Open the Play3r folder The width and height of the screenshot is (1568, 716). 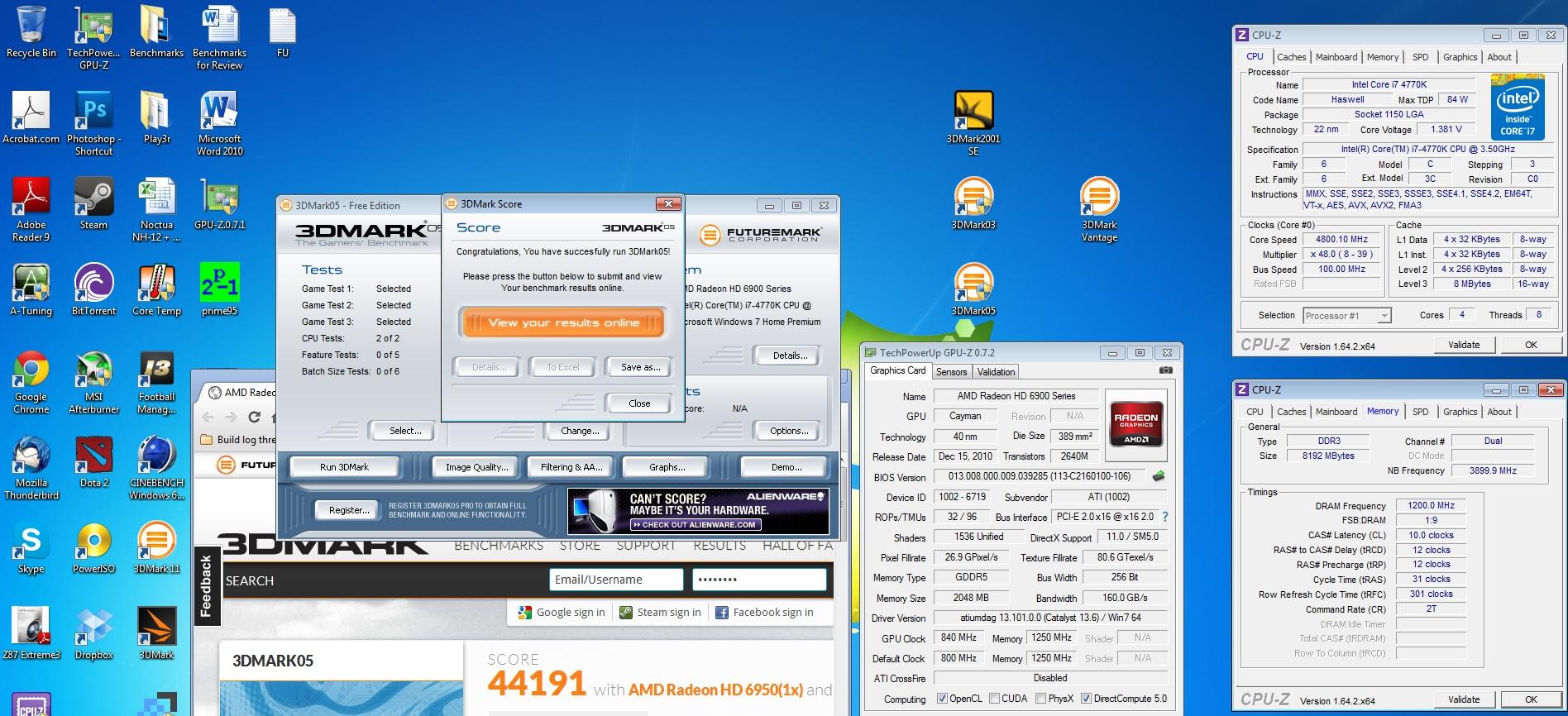click(x=156, y=118)
